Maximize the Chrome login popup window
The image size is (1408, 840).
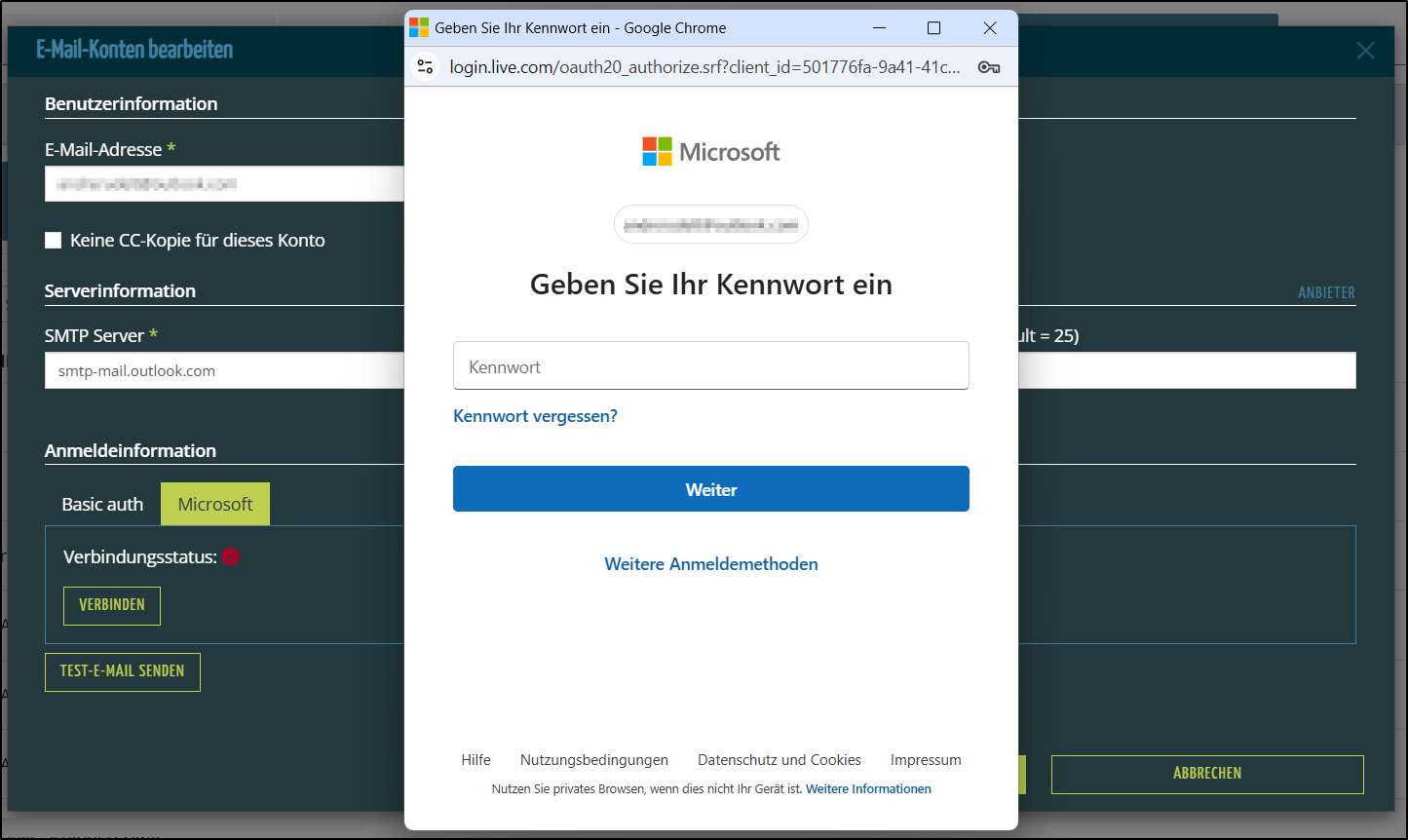click(933, 28)
